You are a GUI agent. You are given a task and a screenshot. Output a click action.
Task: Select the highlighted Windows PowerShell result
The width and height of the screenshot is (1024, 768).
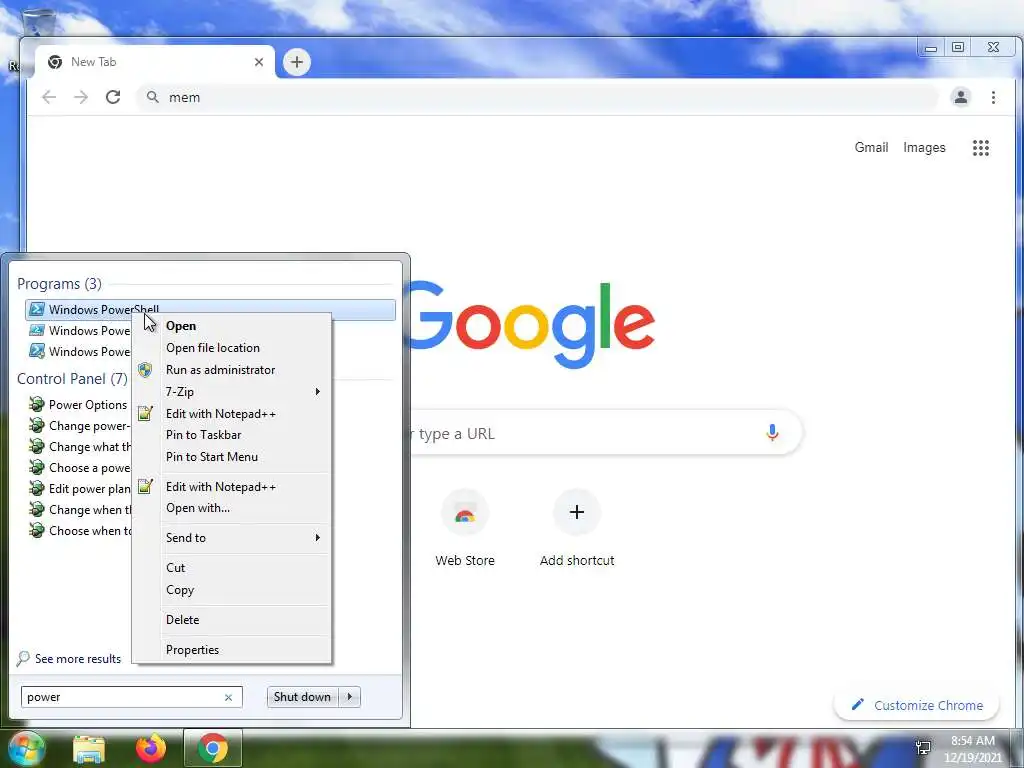(210, 310)
